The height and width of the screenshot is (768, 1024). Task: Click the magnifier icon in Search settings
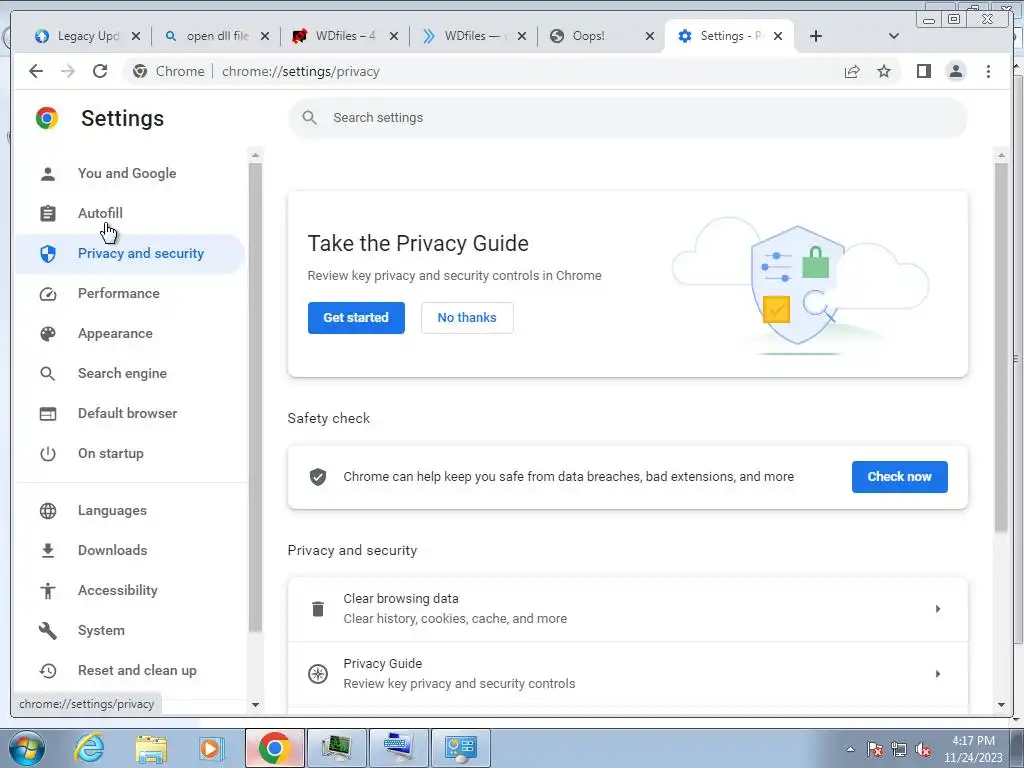click(x=310, y=118)
